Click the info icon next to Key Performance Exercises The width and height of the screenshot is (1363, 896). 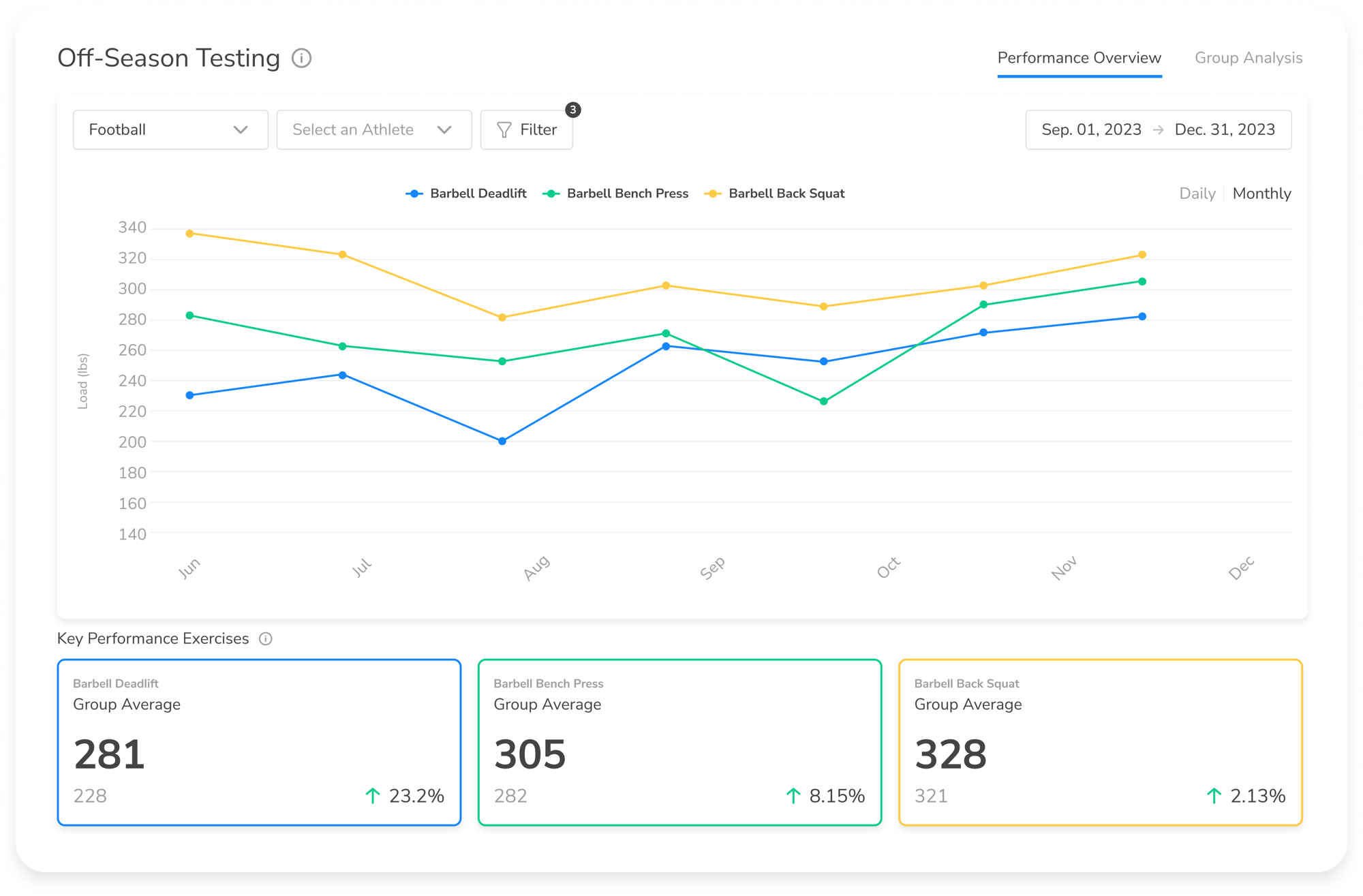266,638
